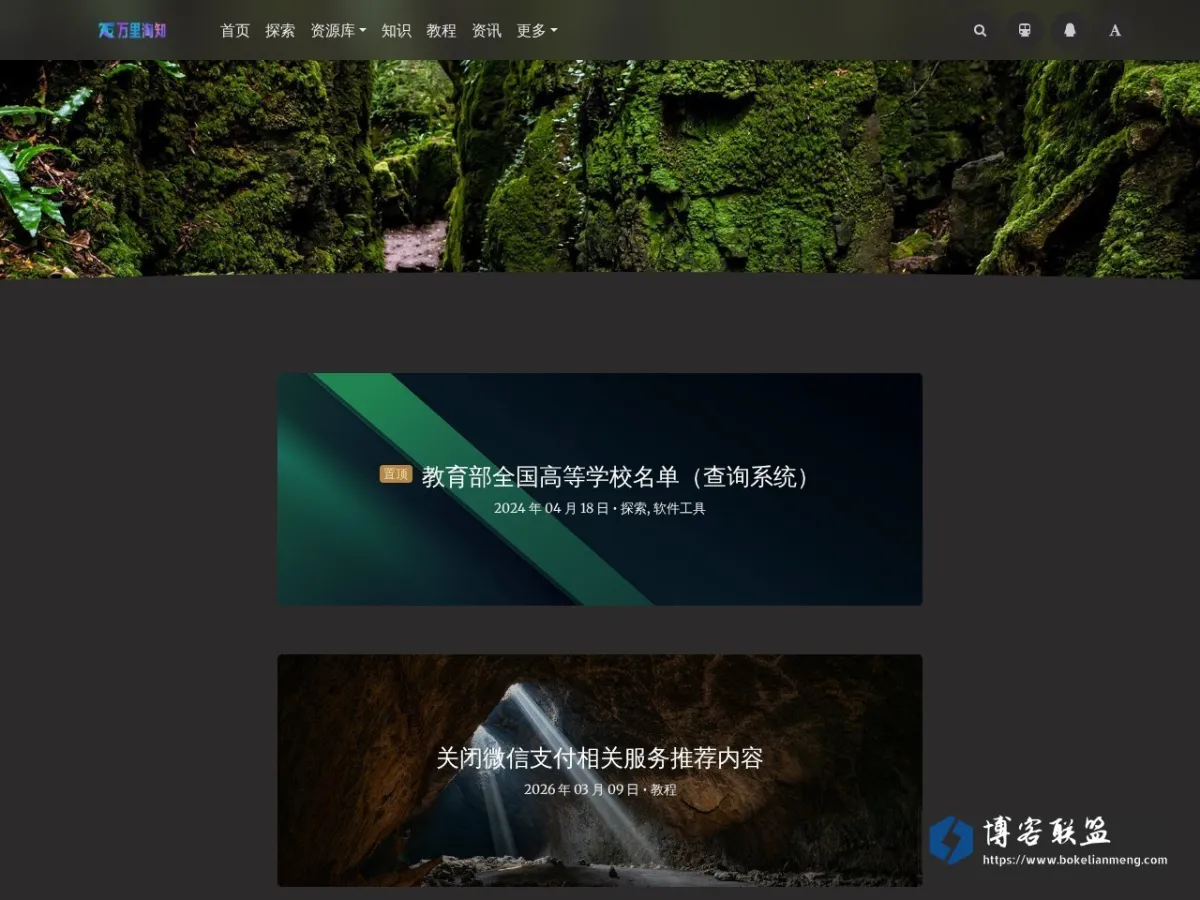This screenshot has width=1200, height=900.
Task: Expand the 资源库 dropdown menu
Action: tap(338, 31)
